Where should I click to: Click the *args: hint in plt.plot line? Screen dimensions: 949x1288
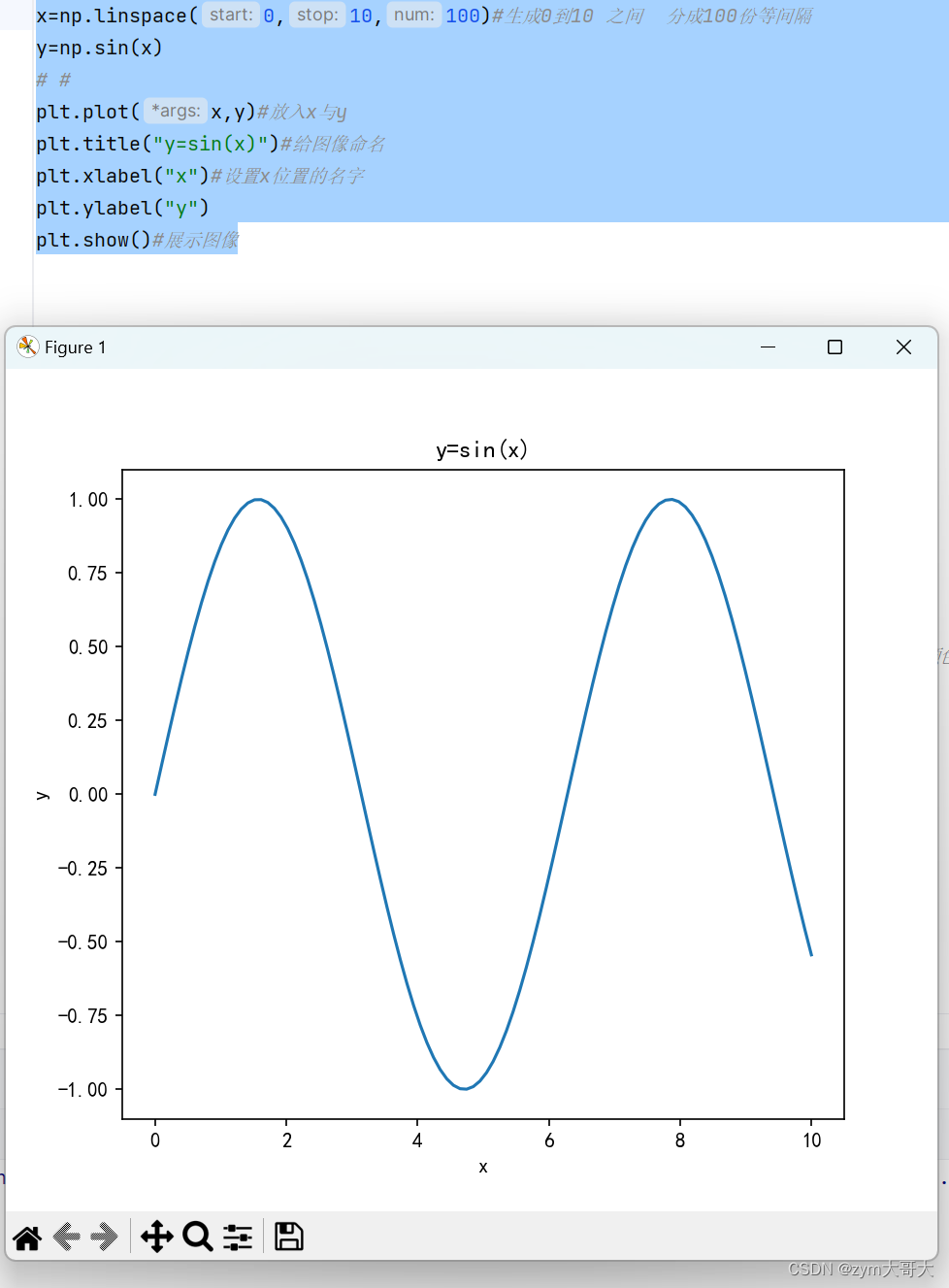[x=176, y=111]
